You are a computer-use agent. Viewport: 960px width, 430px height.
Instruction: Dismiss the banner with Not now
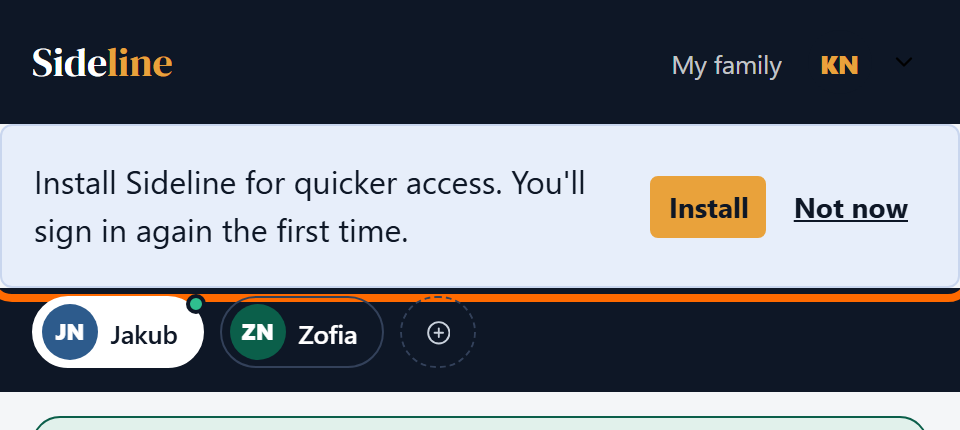[x=851, y=208]
